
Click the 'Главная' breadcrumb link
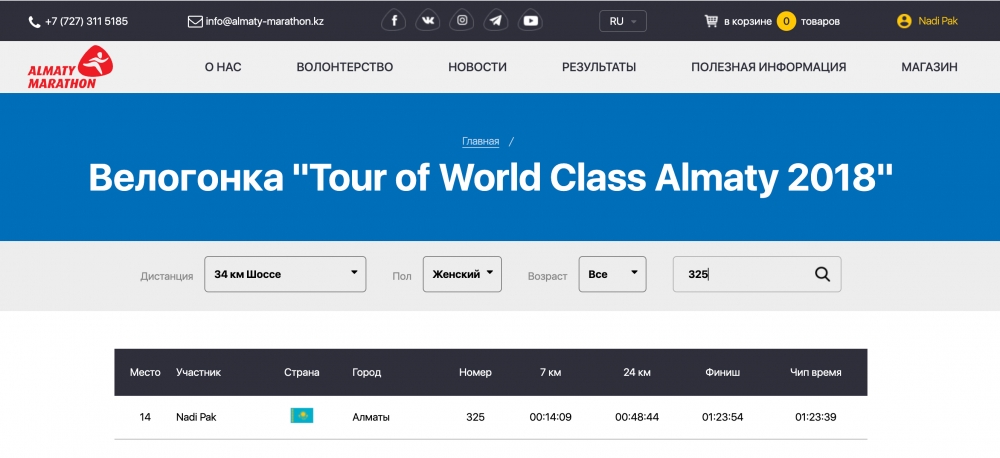tap(480, 142)
